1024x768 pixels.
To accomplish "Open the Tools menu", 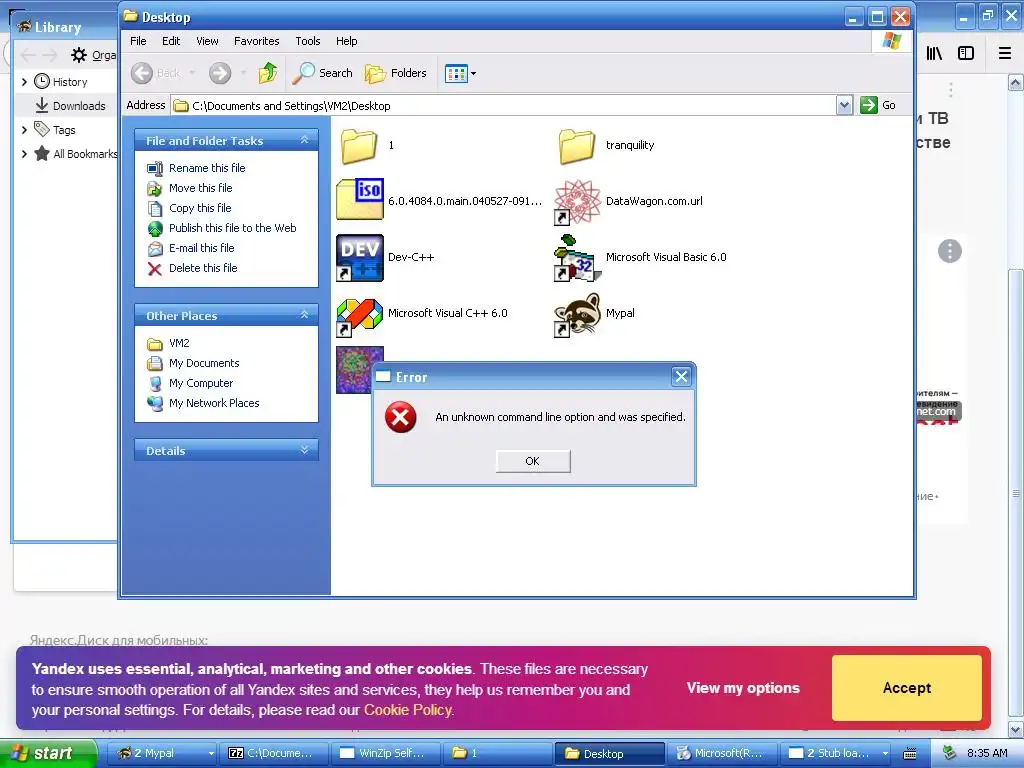I will (x=308, y=41).
